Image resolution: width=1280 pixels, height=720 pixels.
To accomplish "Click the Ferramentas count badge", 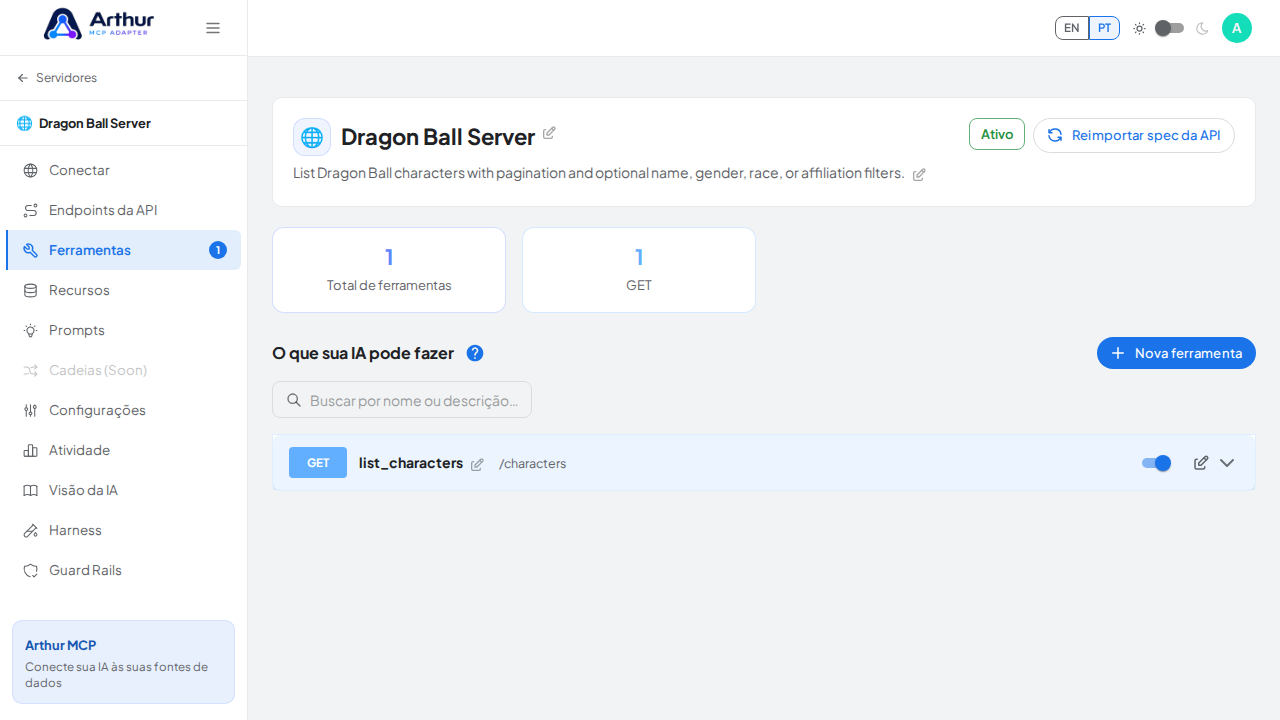I will 218,250.
